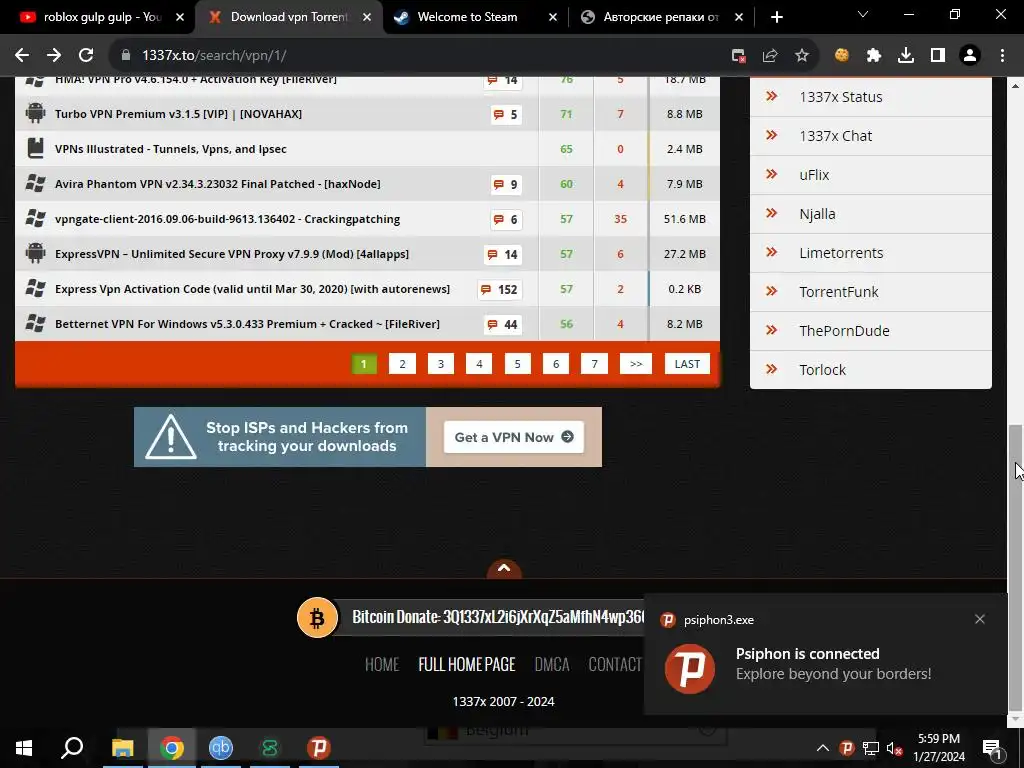This screenshot has height=768, width=1024.
Task: Open the clock and date in taskbar
Action: pos(939,748)
